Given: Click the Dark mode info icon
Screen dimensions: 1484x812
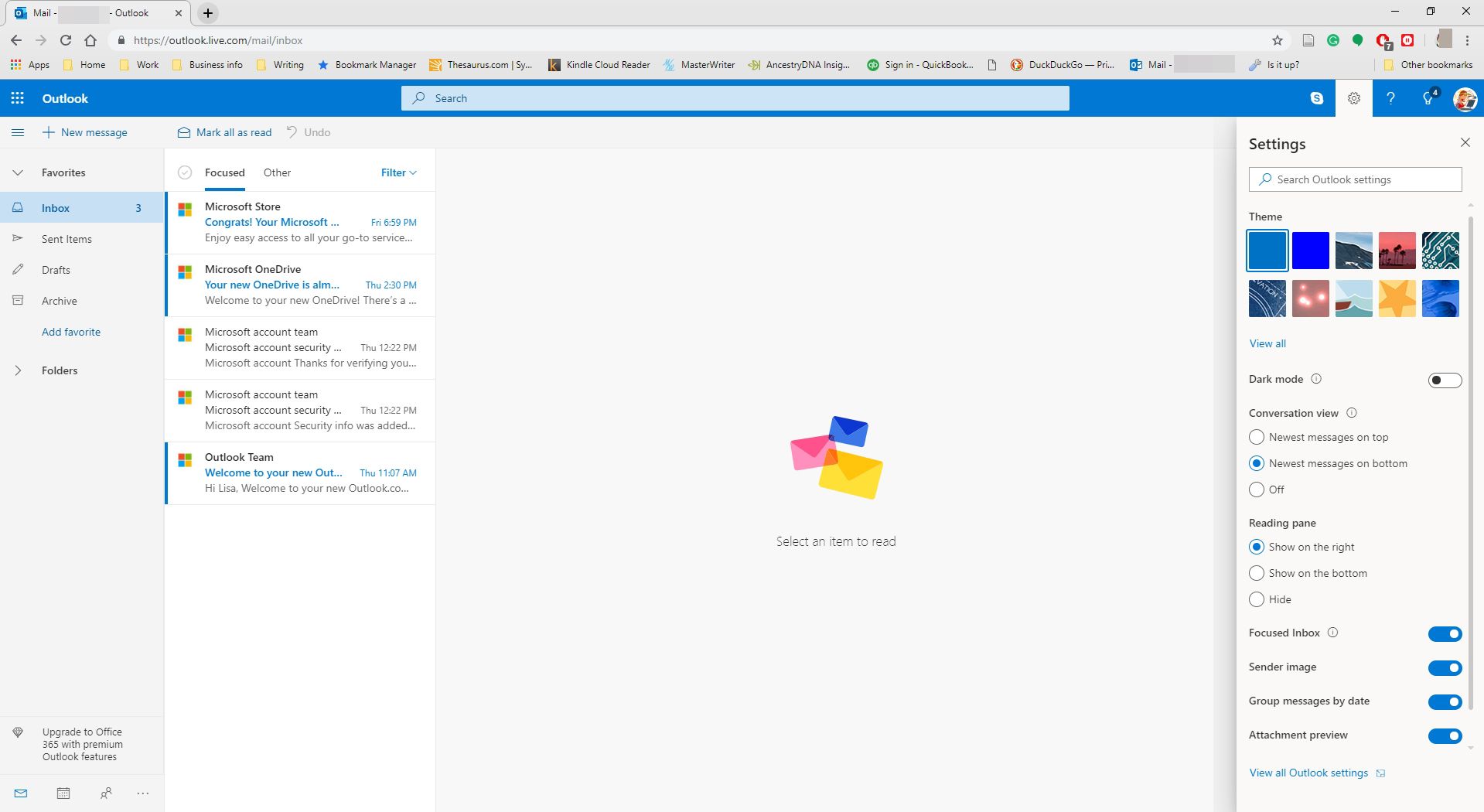Looking at the screenshot, I should click(x=1316, y=379).
